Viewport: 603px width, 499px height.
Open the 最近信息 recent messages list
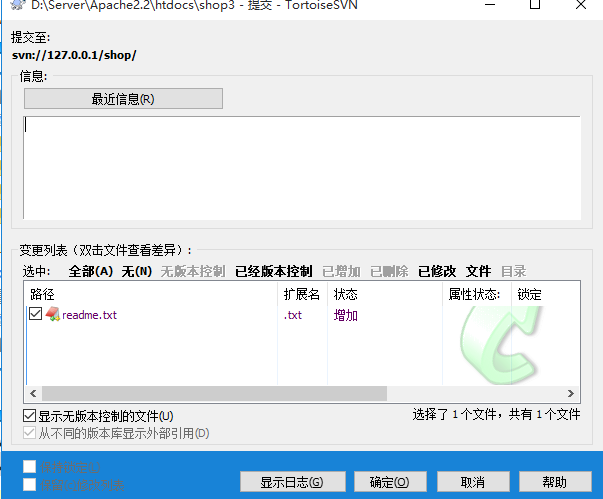[123, 99]
